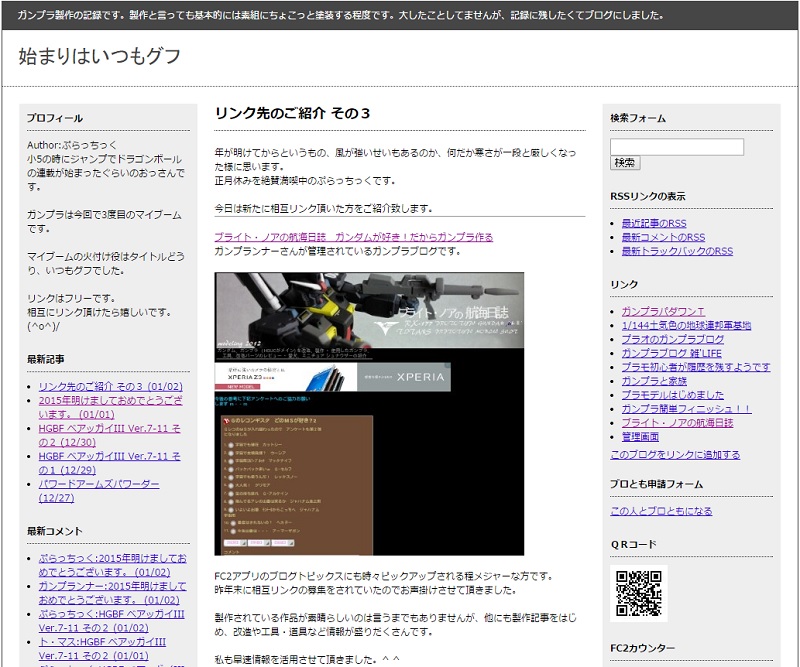800x667 pixels.
Task: Open the 最新トラックバックのRSS link
Action: (677, 251)
